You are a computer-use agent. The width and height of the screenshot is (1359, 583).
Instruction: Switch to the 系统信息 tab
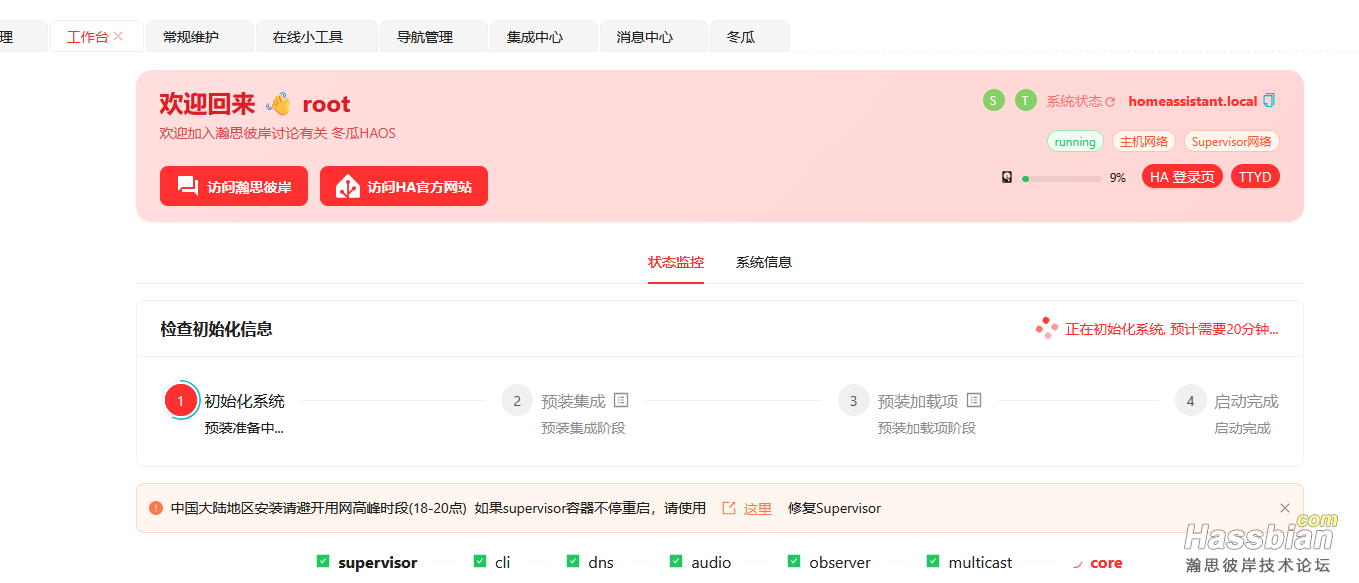coord(763,262)
